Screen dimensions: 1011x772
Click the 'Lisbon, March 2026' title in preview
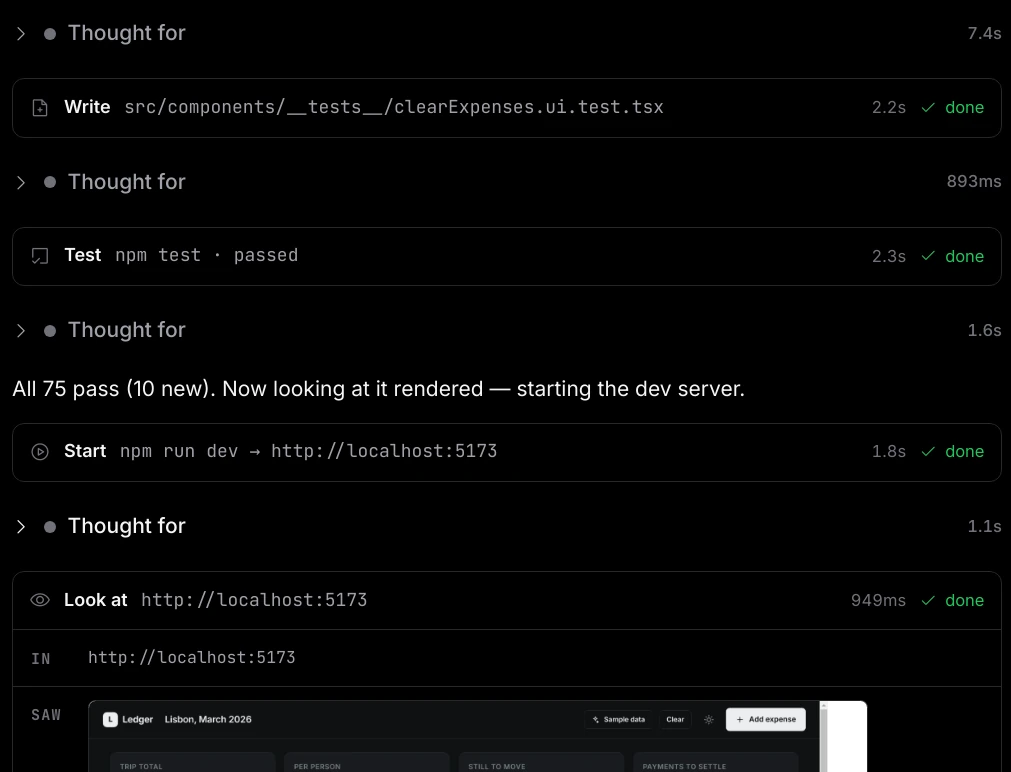pos(208,719)
